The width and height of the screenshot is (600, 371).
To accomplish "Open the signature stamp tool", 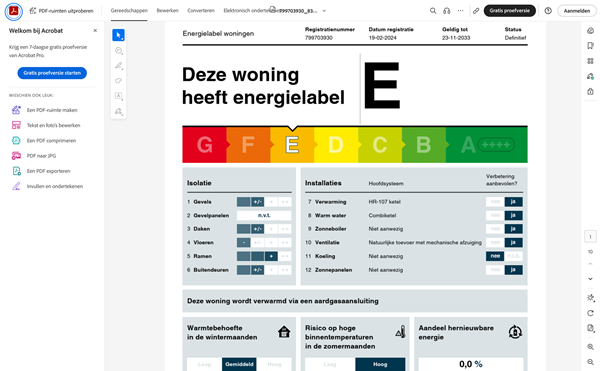I will [119, 111].
